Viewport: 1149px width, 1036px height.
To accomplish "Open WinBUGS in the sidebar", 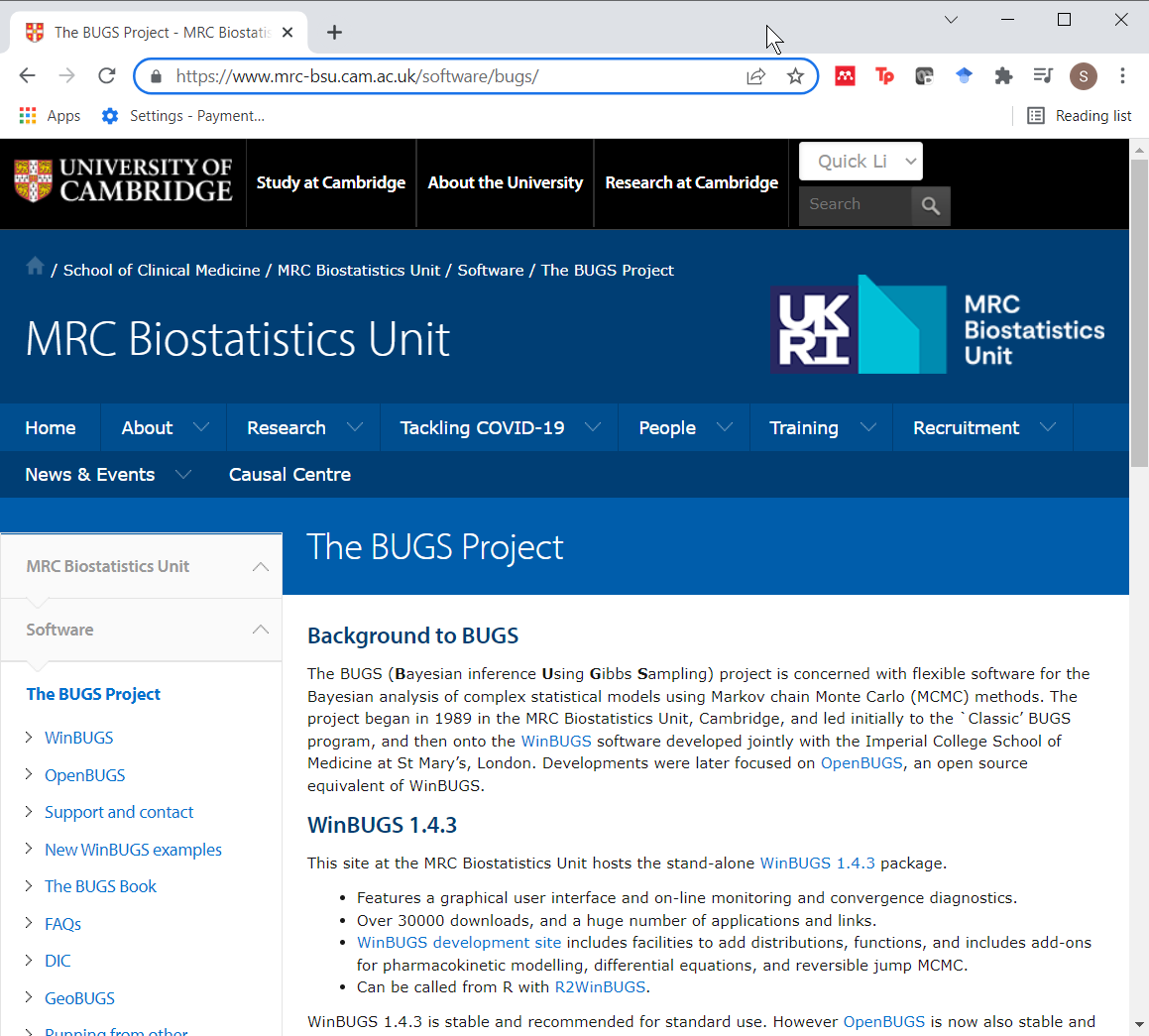I will [x=78, y=738].
